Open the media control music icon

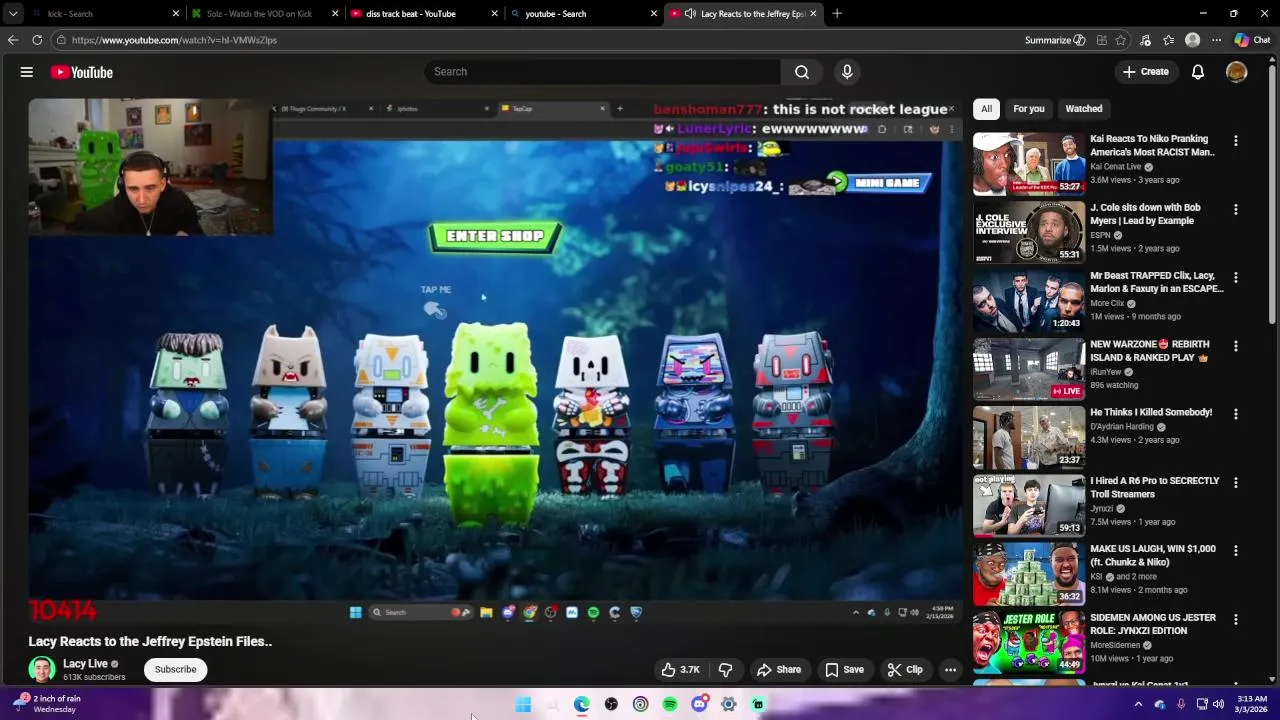[1145, 40]
